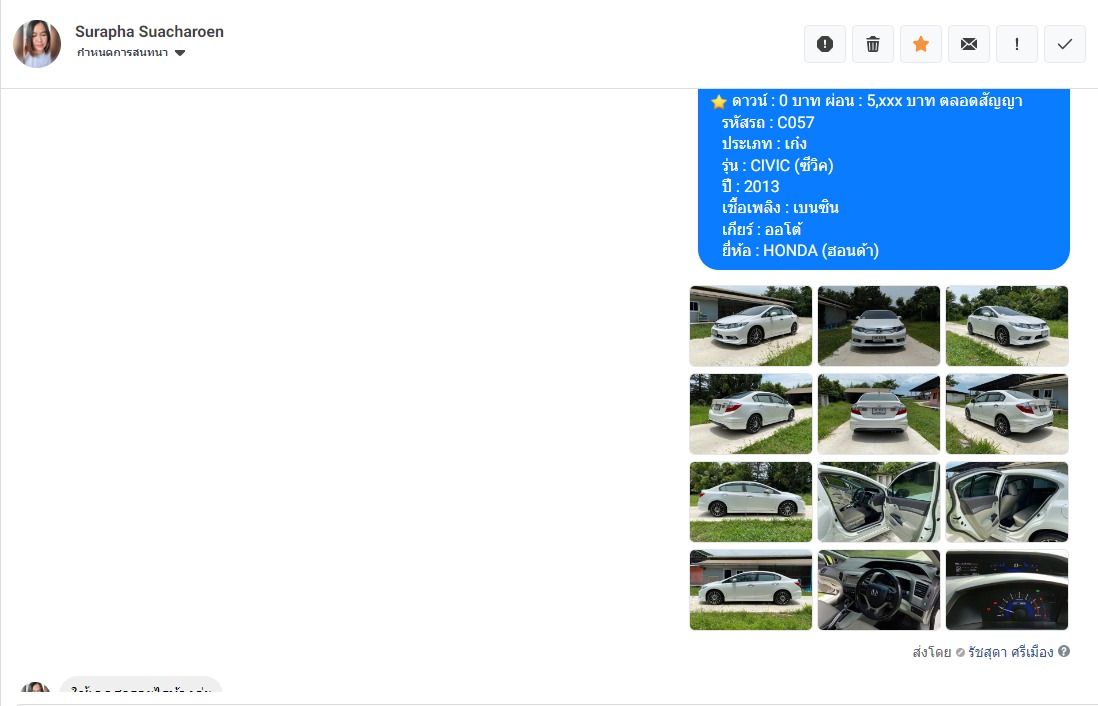
Task: Open the straight rear view photo of the Civic
Action: (879, 414)
